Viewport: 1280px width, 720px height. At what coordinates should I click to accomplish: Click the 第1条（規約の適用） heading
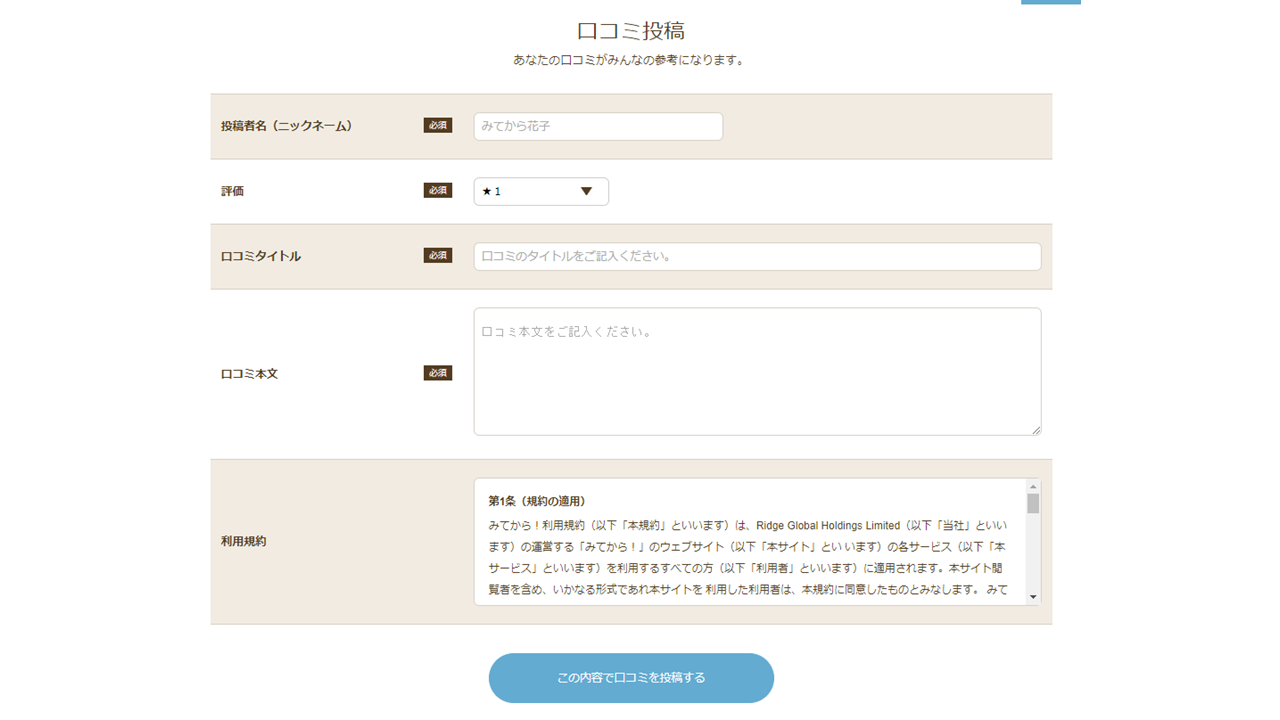coord(537,501)
